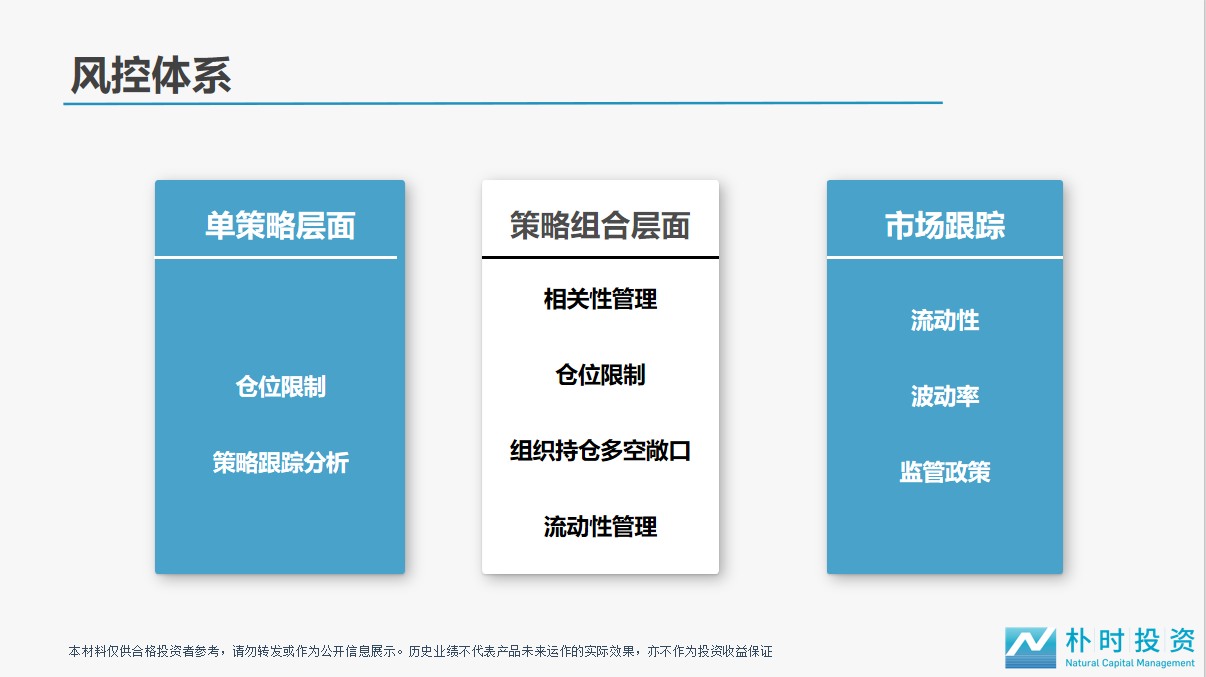Select the wave icon in the logo
The image size is (1206, 677).
pyautogui.click(x=1030, y=645)
